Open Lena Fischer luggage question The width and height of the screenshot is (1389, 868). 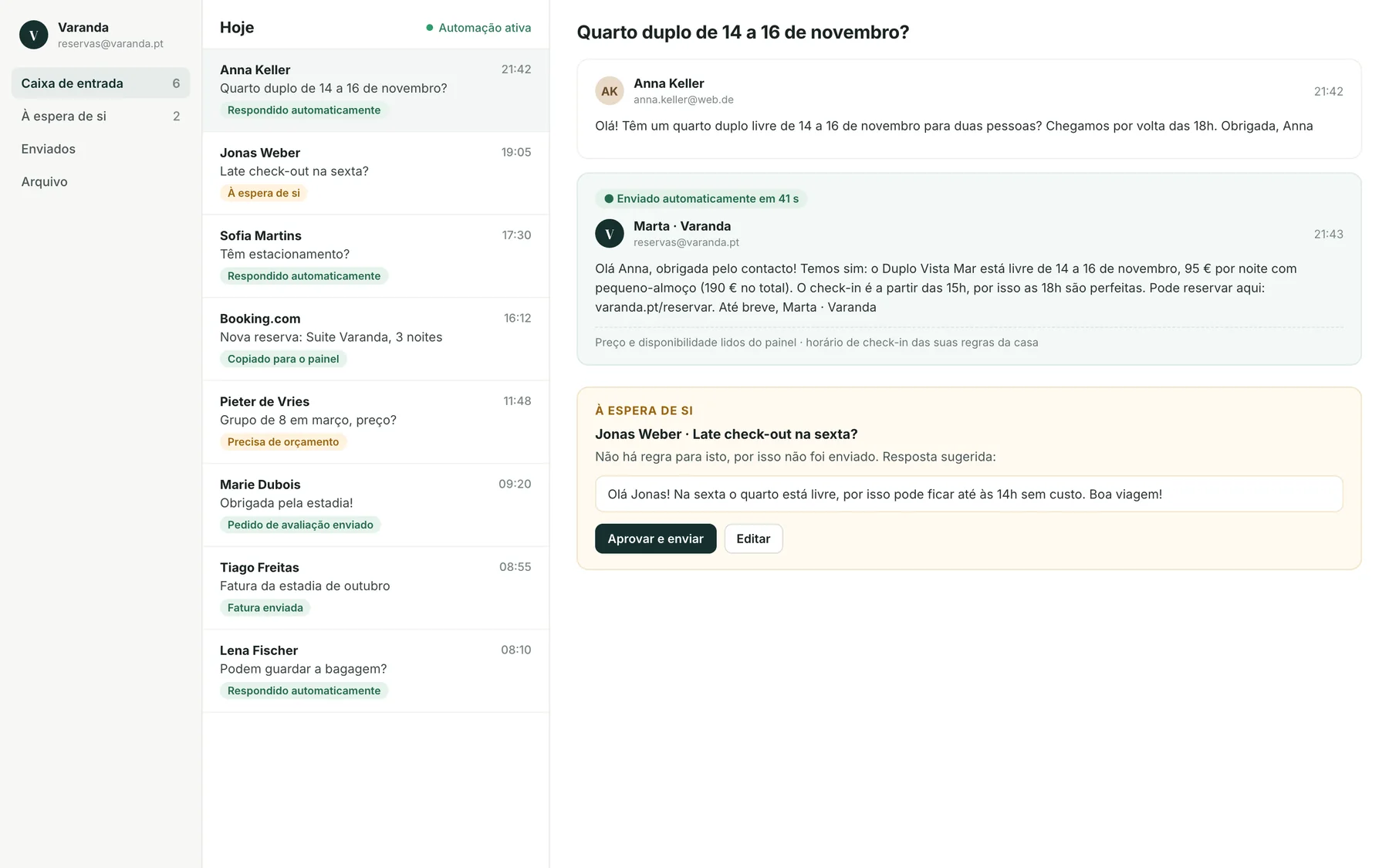376,670
